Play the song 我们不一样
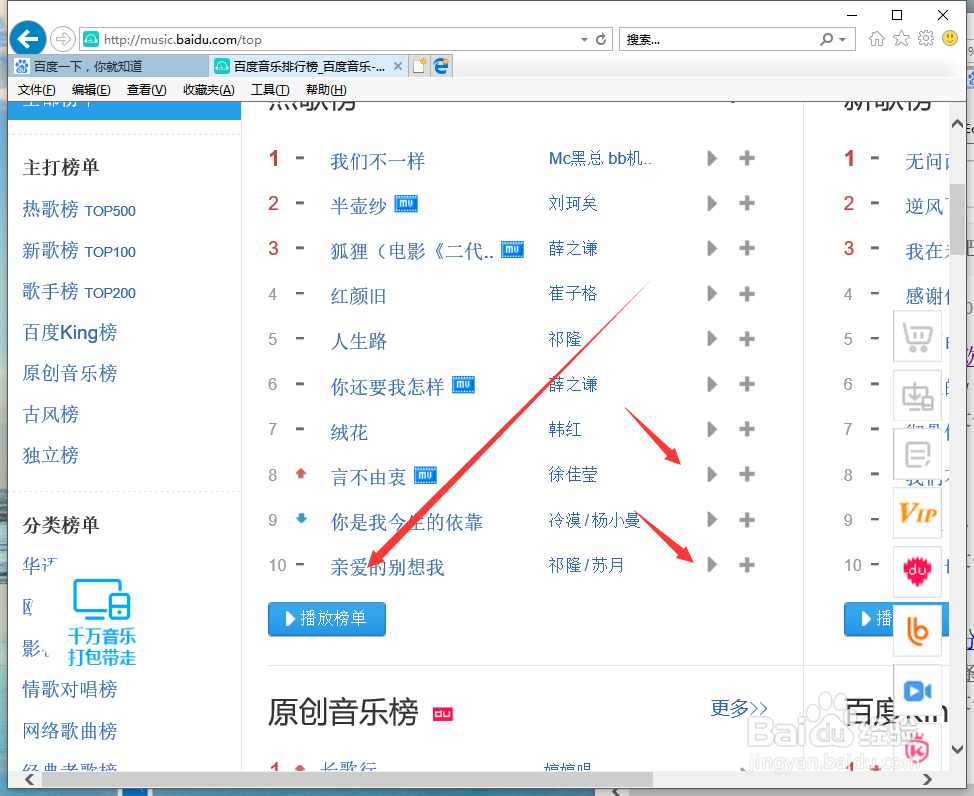Screen dimensions: 974x796 [712, 158]
